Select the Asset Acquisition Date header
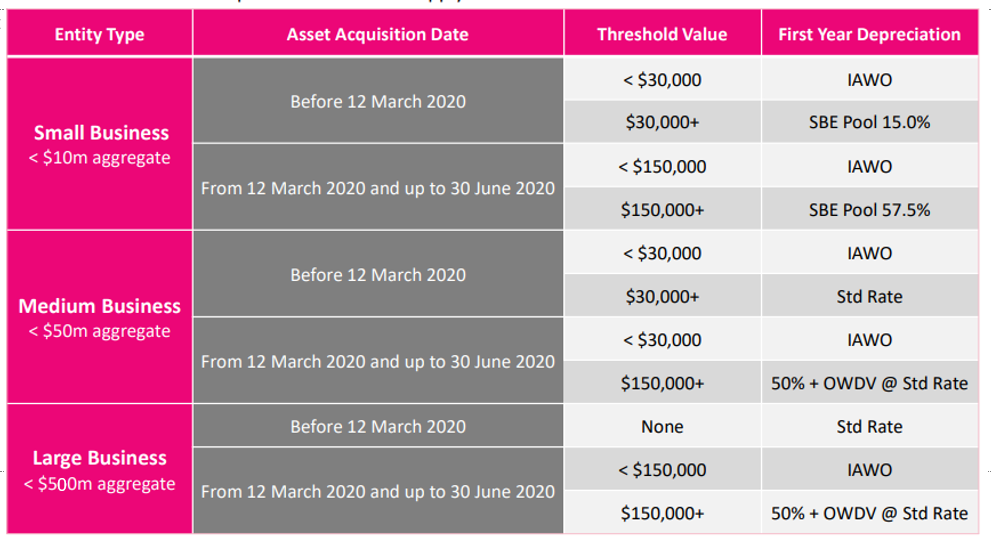This screenshot has width=991, height=544. [377, 34]
